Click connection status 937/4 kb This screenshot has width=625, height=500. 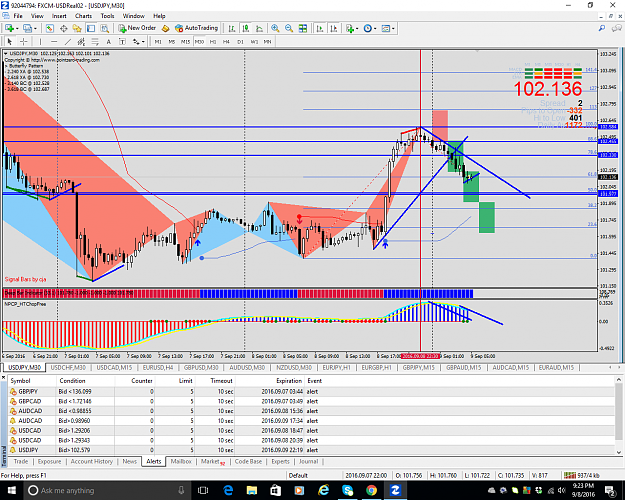coord(582,475)
